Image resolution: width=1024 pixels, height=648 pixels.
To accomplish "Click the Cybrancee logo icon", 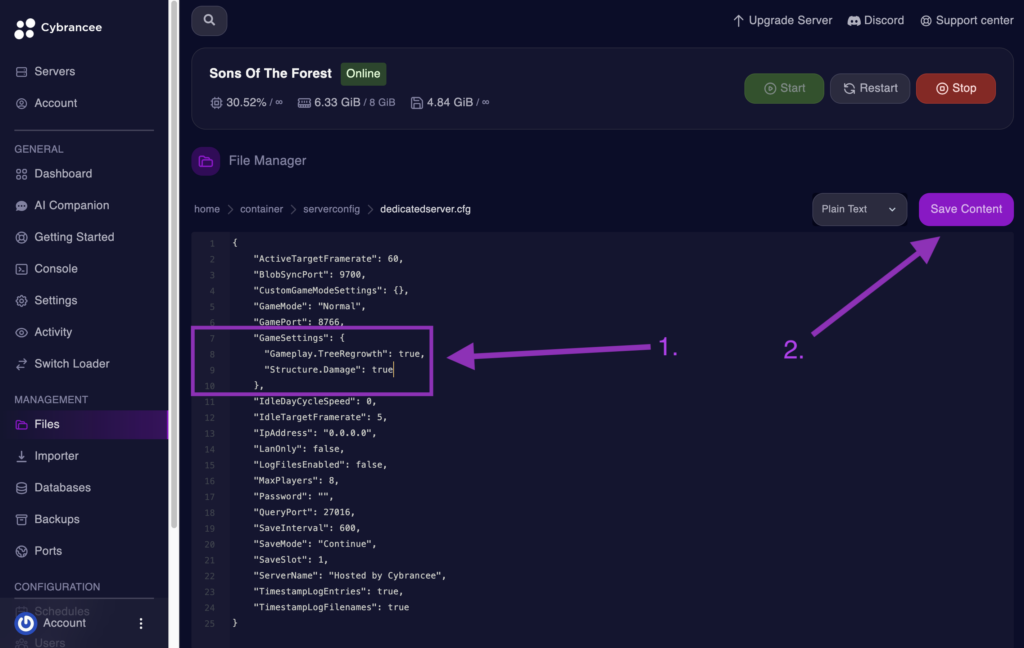I will [25, 28].
